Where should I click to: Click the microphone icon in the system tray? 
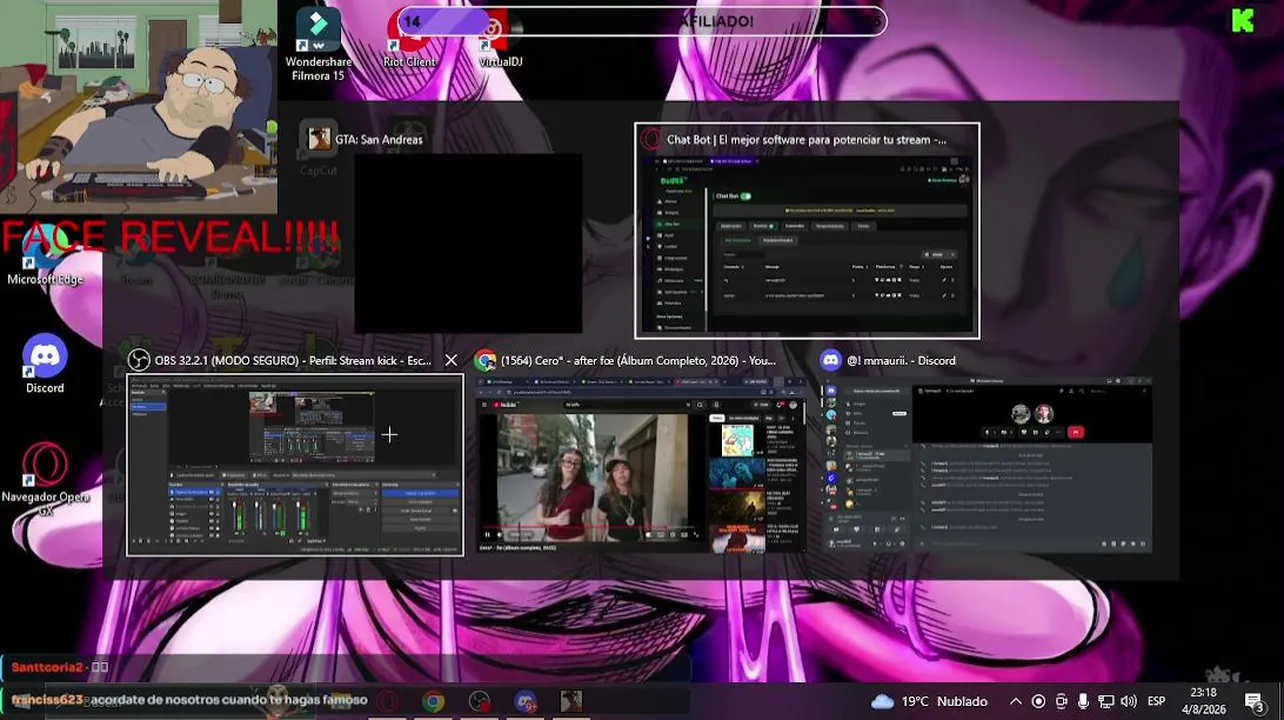click(x=1083, y=701)
